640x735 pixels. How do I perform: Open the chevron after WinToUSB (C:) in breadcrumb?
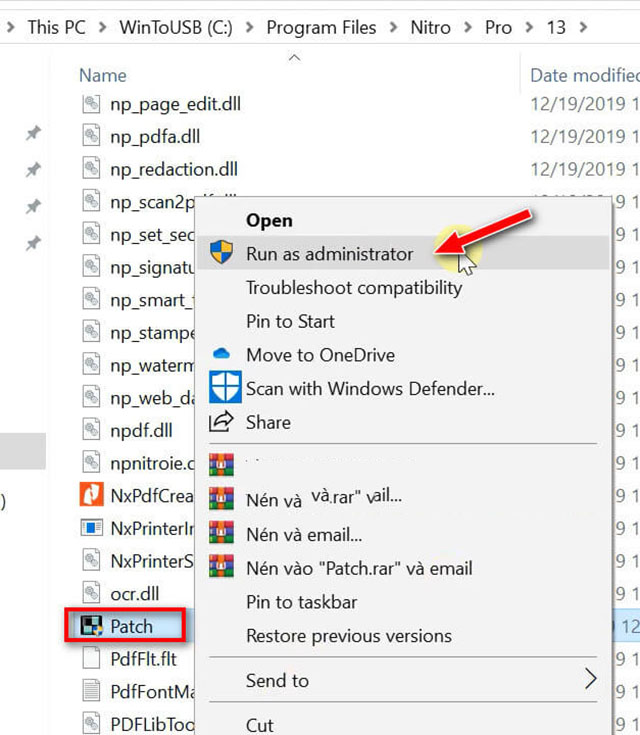point(250,27)
